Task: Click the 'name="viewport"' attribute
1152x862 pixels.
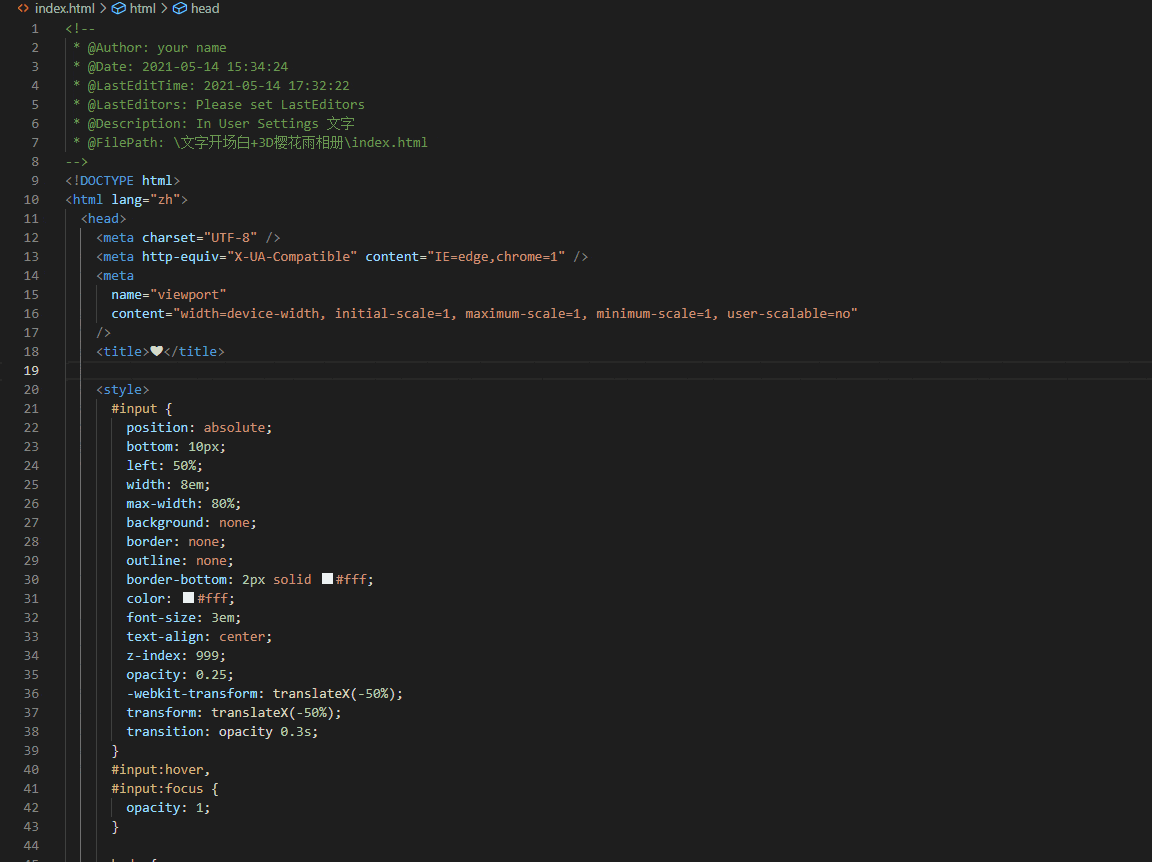Action: (168, 295)
